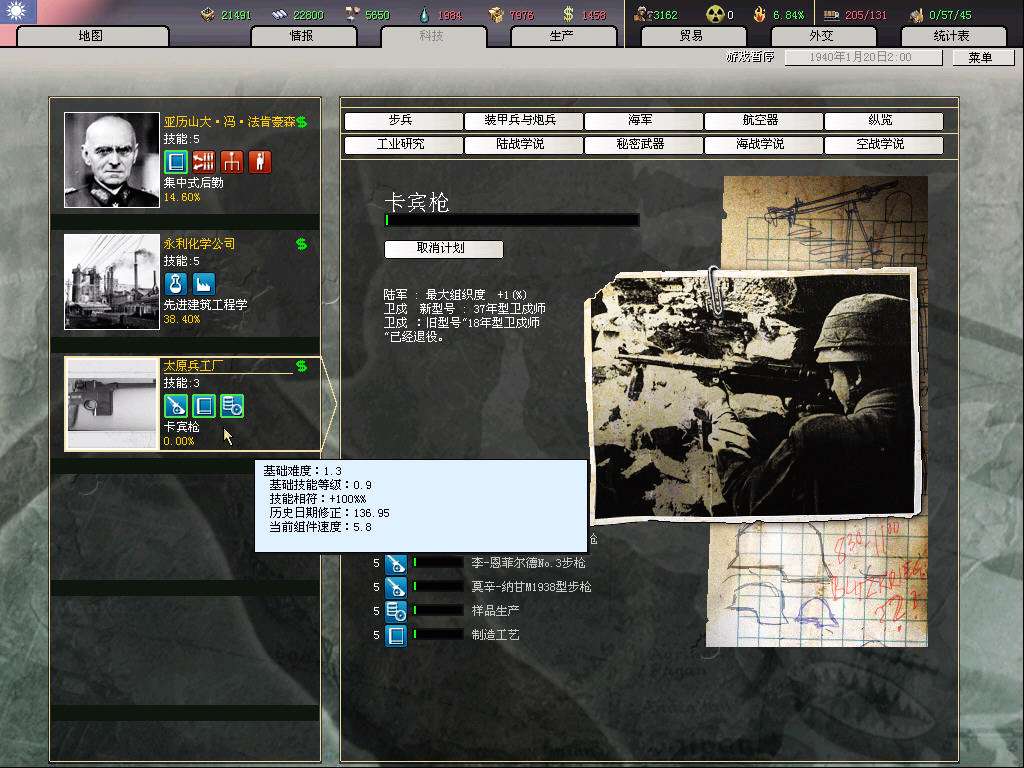The image size is (1024, 768).
Task: Click the nuclear radiation icon showing 0
Action: [x=716, y=14]
